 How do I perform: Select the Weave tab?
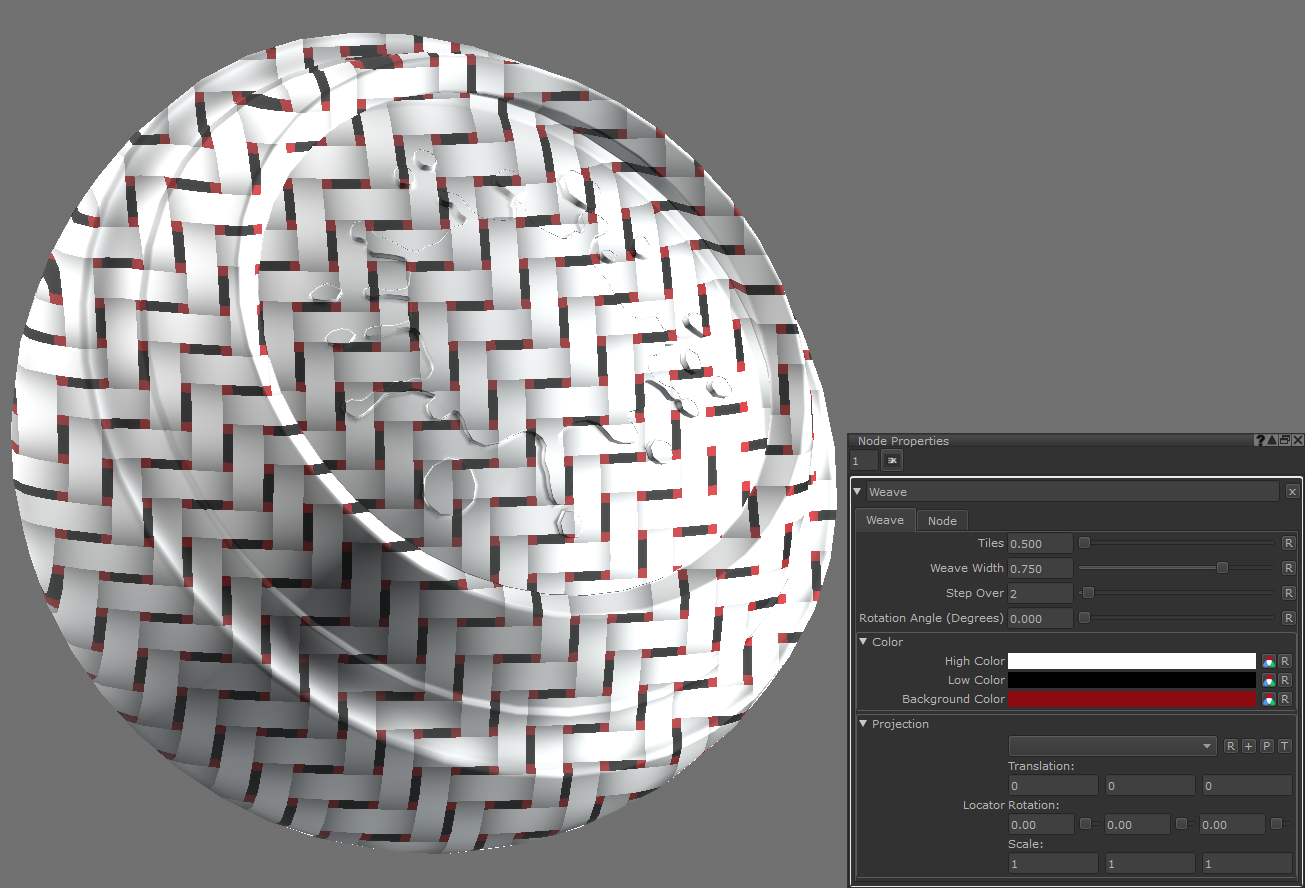[x=885, y=520]
